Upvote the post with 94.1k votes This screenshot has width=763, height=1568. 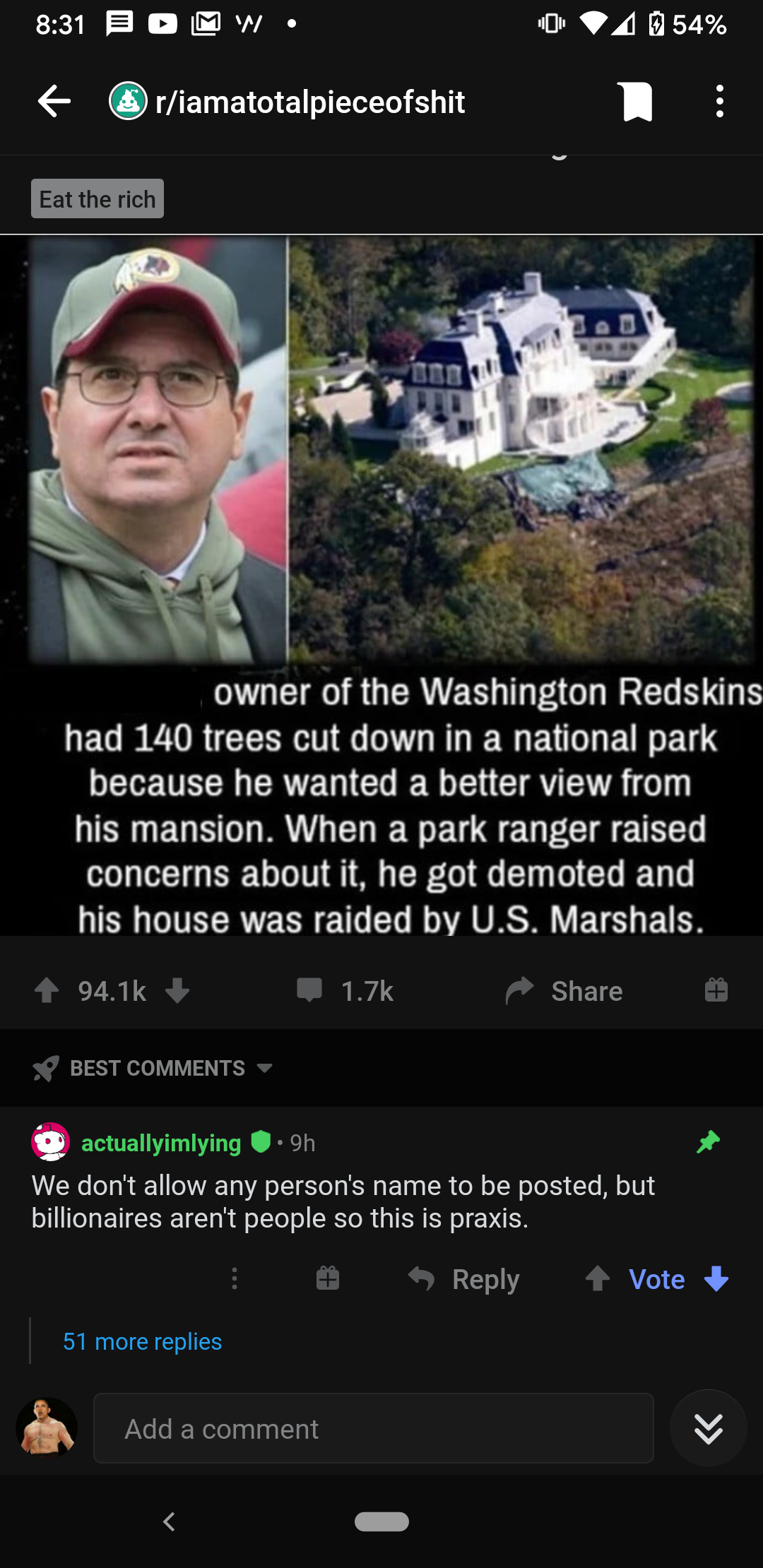point(47,990)
